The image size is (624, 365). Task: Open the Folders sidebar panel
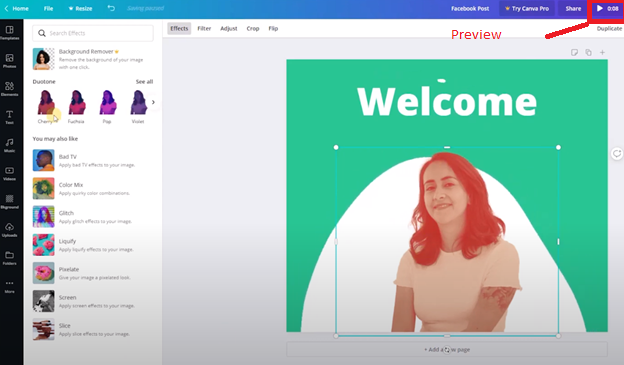[10, 258]
